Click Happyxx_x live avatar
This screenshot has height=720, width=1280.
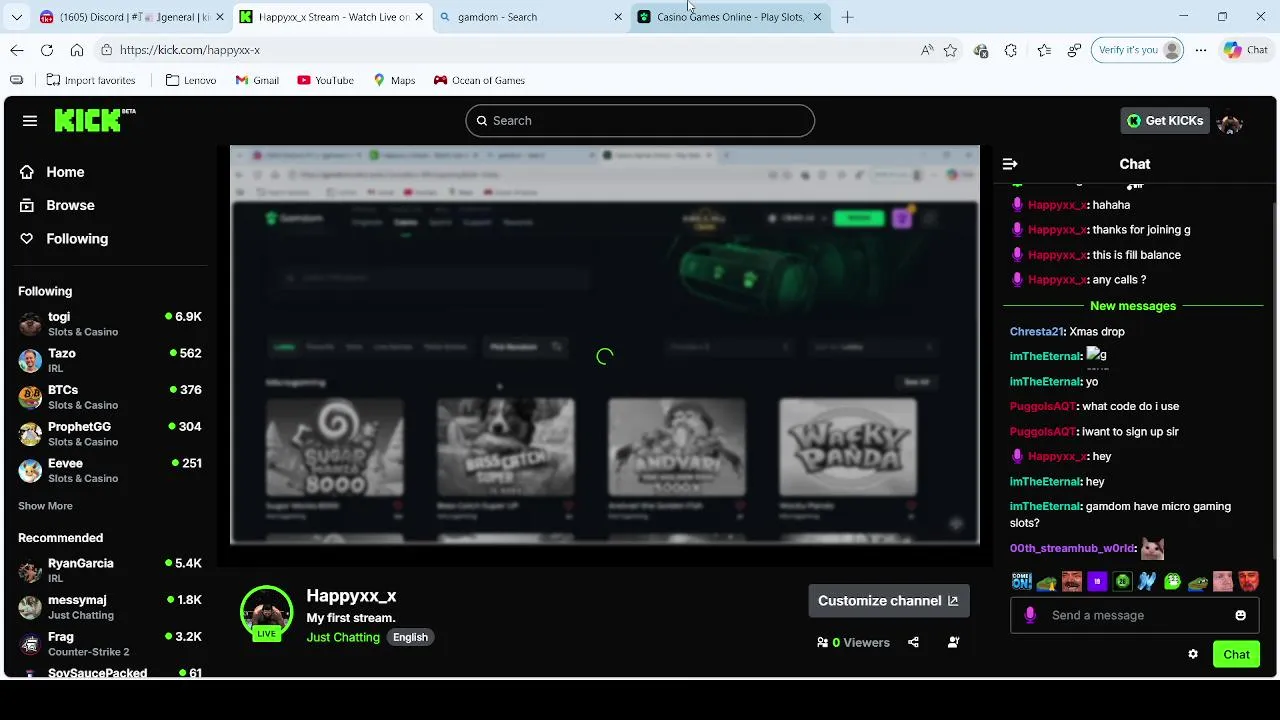266,611
